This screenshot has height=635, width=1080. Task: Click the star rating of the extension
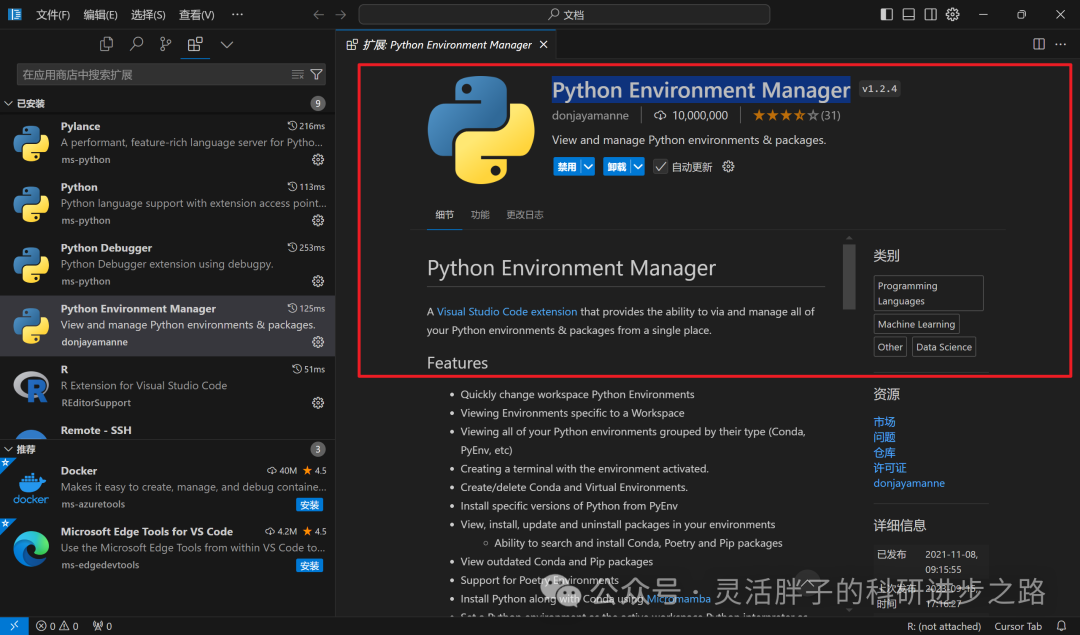796,116
